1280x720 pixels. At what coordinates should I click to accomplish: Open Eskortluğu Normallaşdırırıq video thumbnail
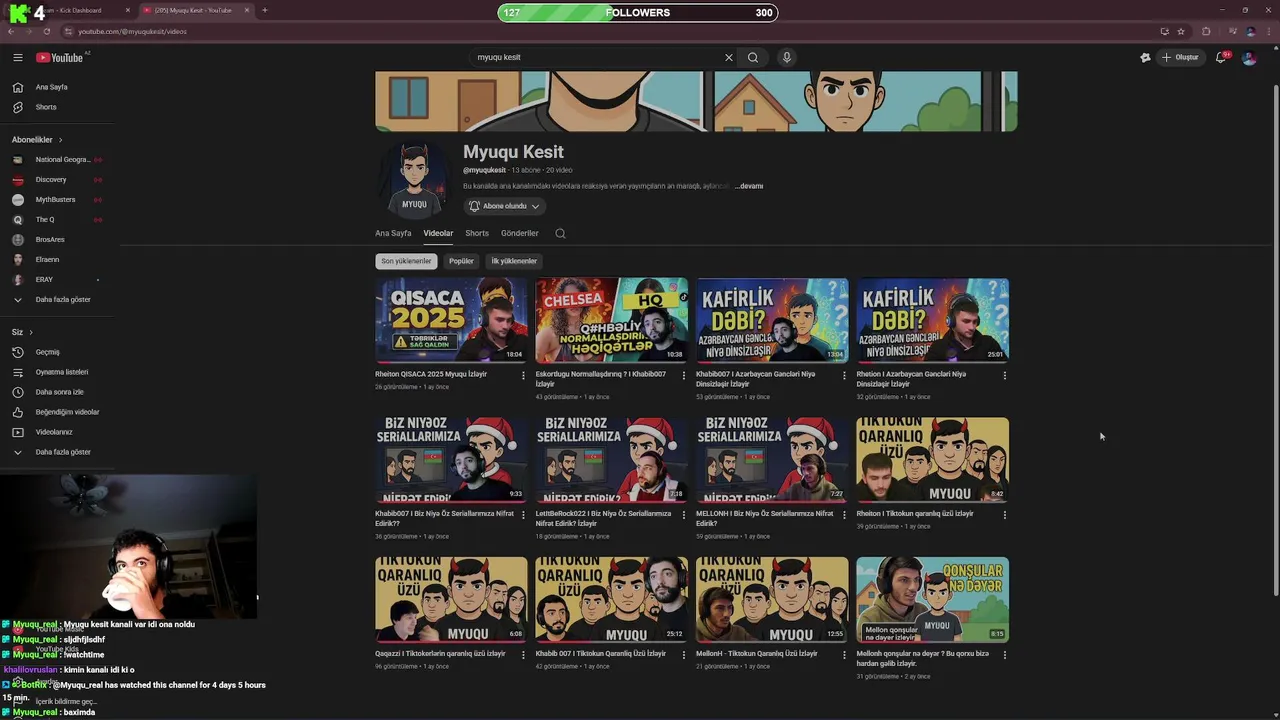point(611,320)
